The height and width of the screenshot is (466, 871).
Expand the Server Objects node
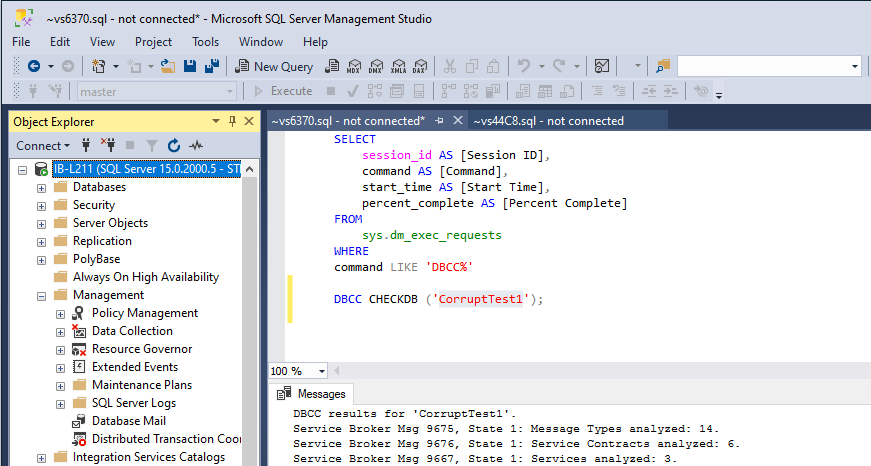coord(41,224)
